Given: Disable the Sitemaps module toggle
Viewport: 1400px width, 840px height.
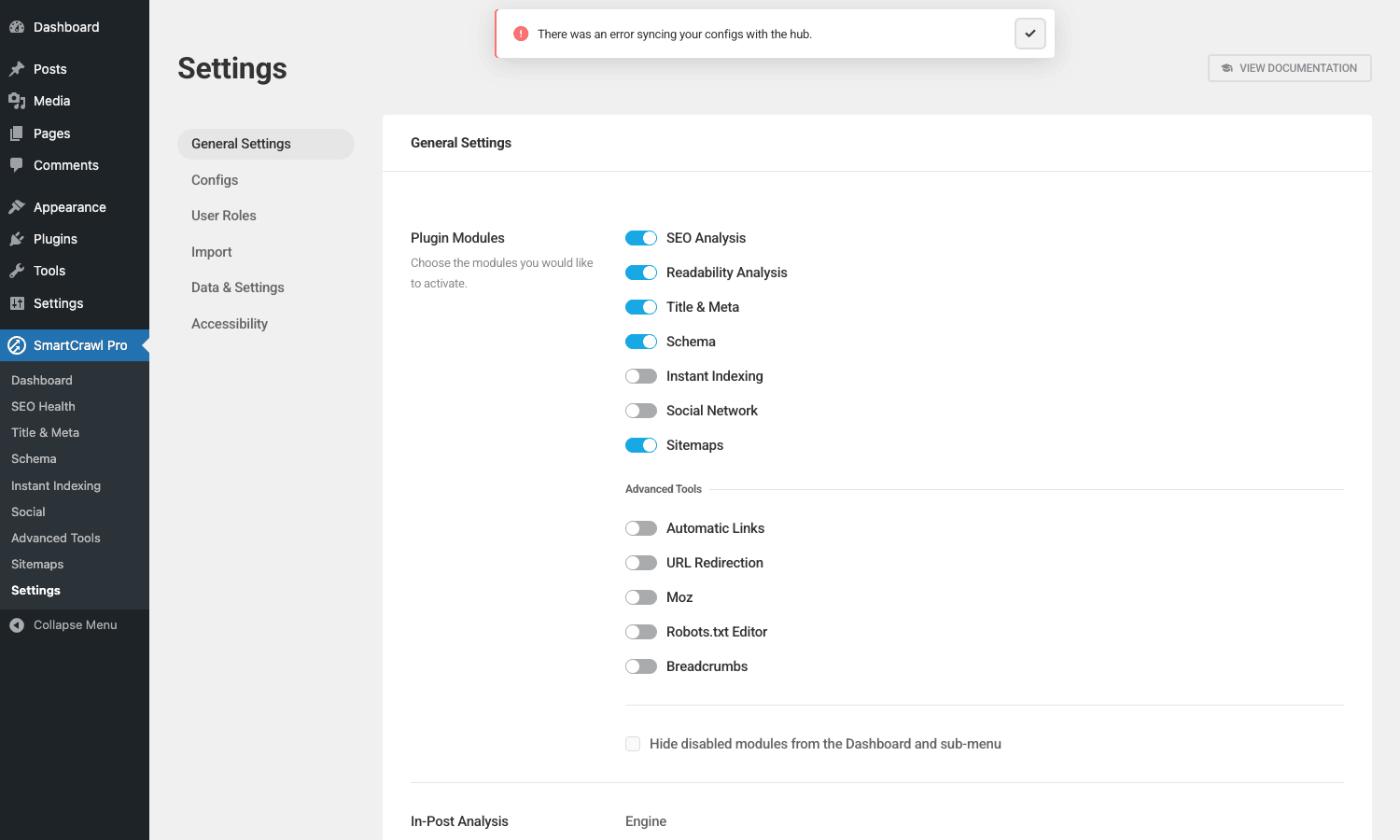Looking at the screenshot, I should click(x=641, y=445).
